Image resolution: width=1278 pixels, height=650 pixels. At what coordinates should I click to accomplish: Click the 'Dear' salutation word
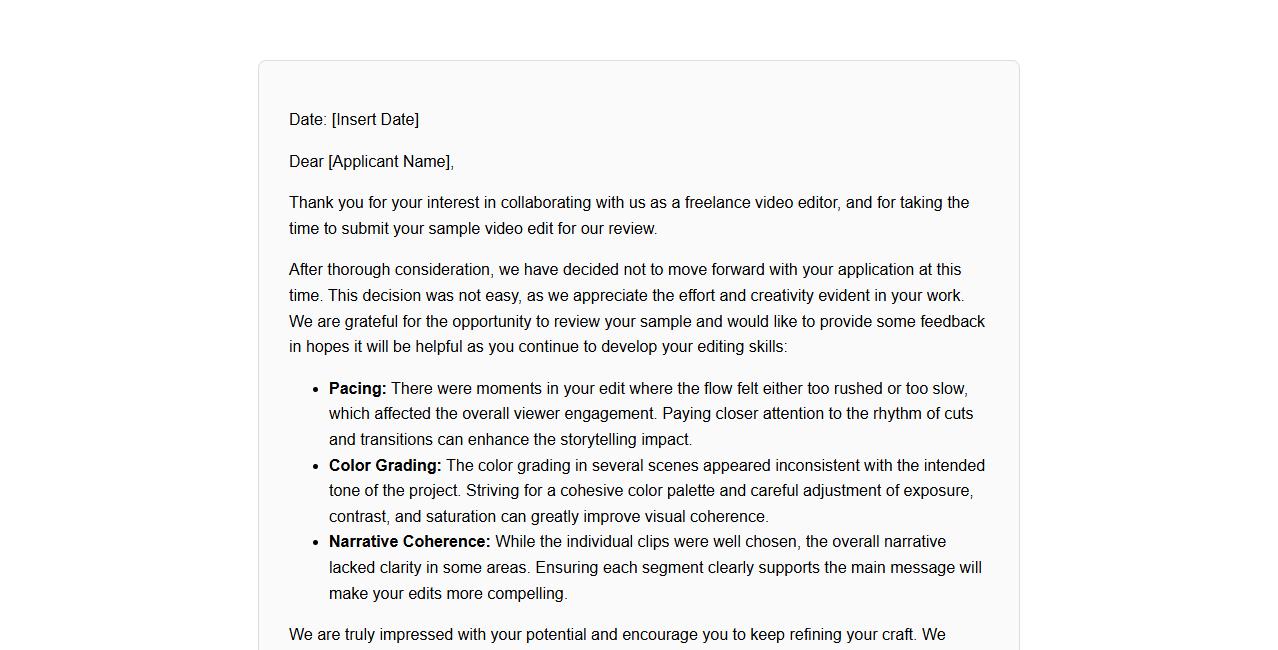(306, 162)
